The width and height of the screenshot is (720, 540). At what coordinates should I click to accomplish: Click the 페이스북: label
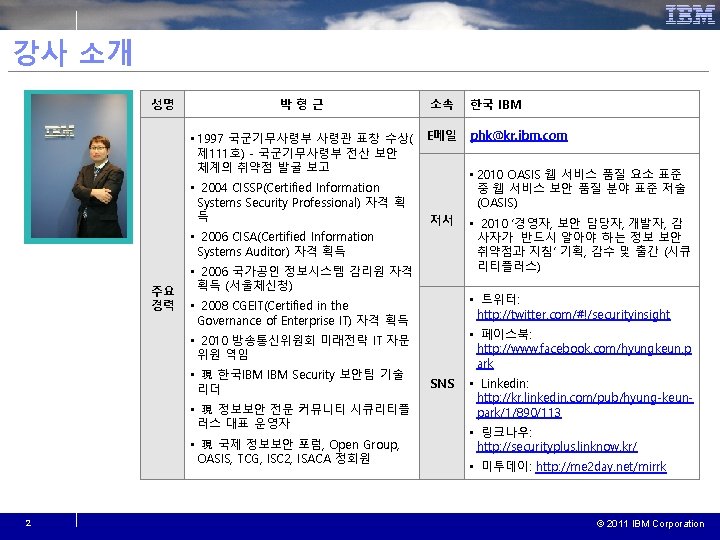(506, 334)
